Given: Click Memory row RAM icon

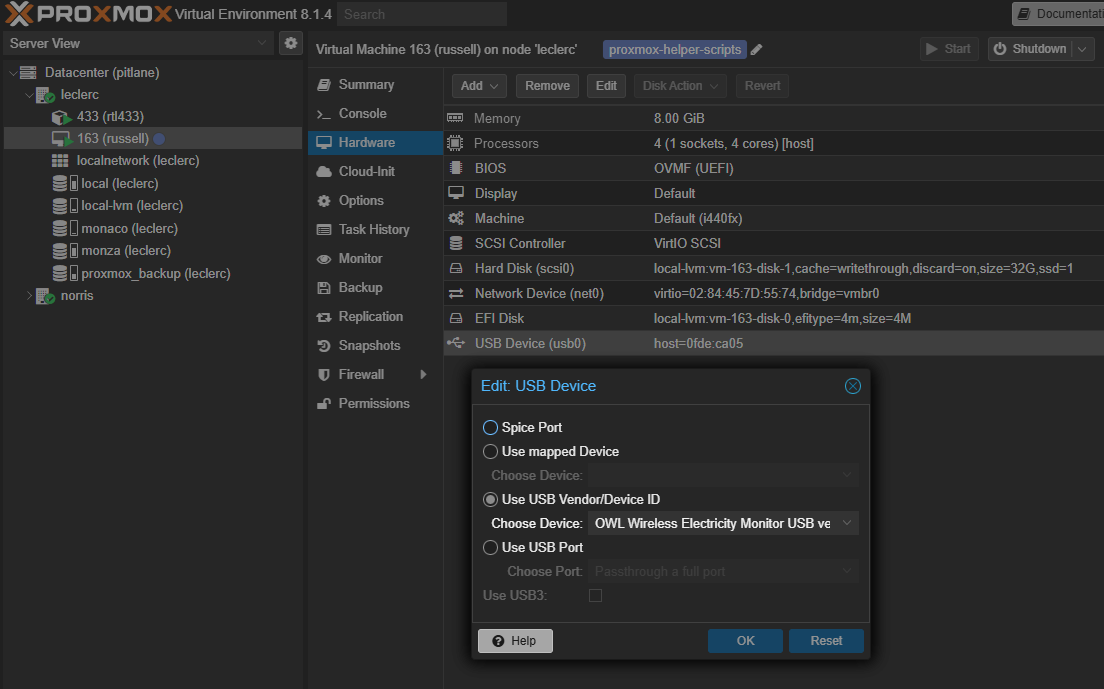Looking at the screenshot, I should 456,118.
